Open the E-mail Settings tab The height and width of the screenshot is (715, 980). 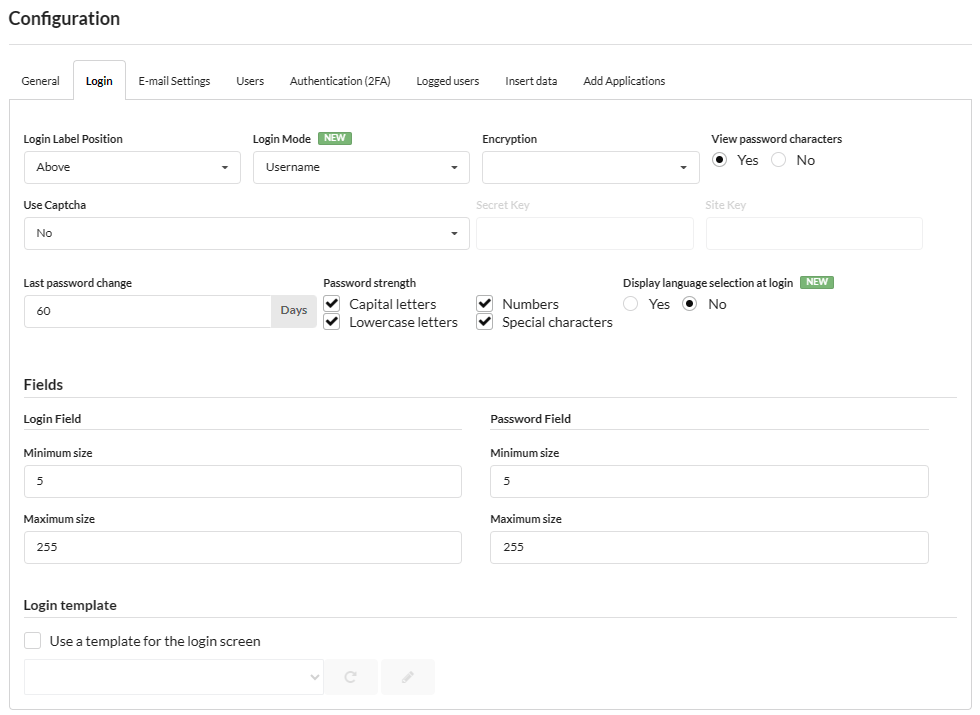click(x=174, y=81)
